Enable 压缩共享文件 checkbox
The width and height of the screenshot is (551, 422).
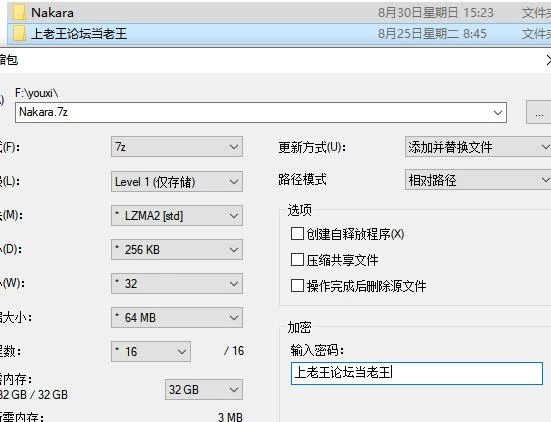coord(297,260)
